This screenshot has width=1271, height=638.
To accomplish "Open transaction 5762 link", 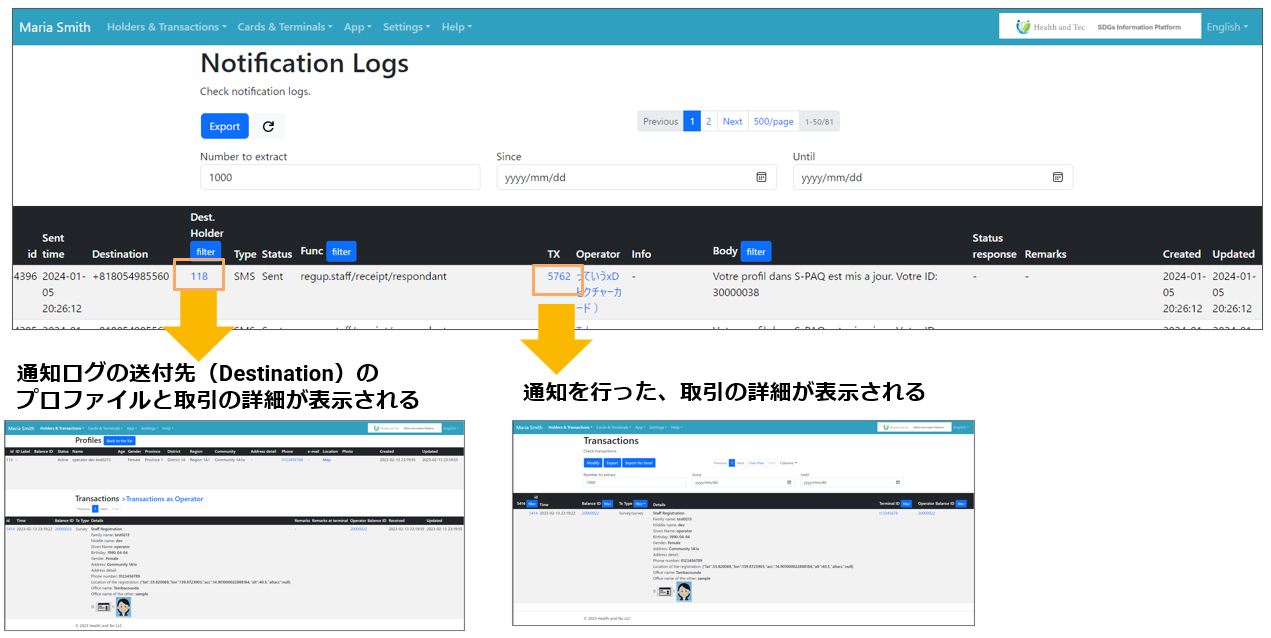I will (559, 276).
